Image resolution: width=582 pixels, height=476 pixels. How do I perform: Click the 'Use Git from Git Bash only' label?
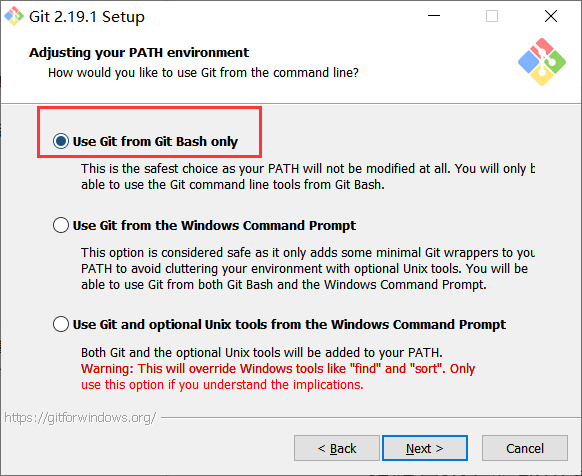(x=155, y=141)
